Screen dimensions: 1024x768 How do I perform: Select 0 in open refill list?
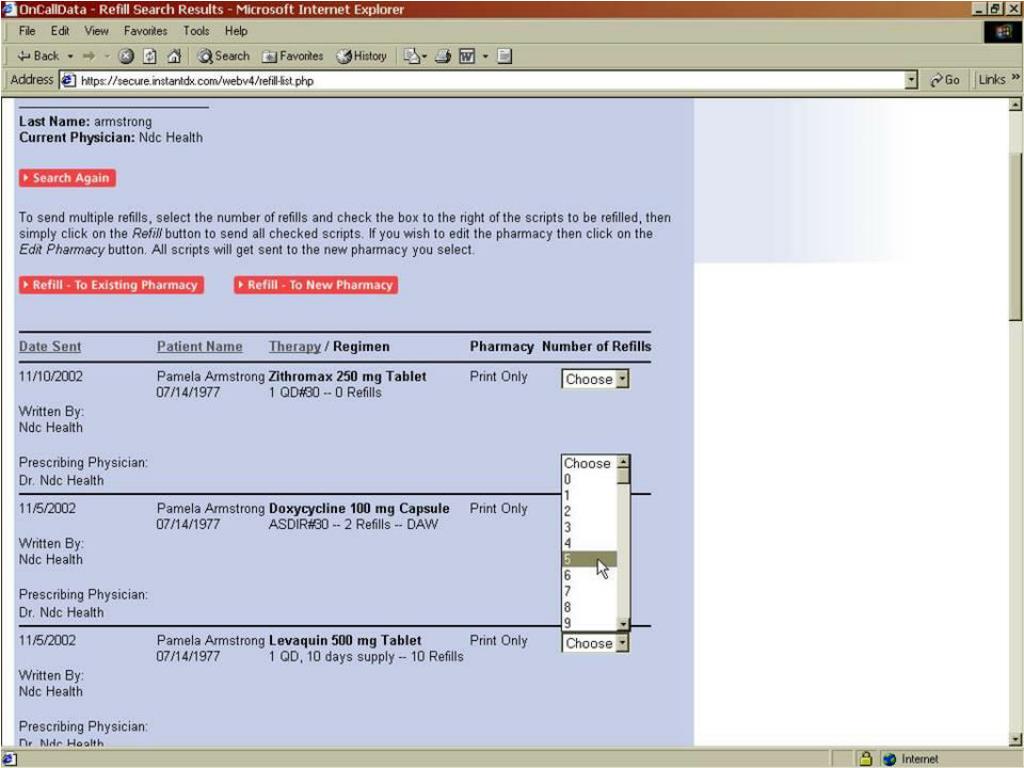pos(589,479)
